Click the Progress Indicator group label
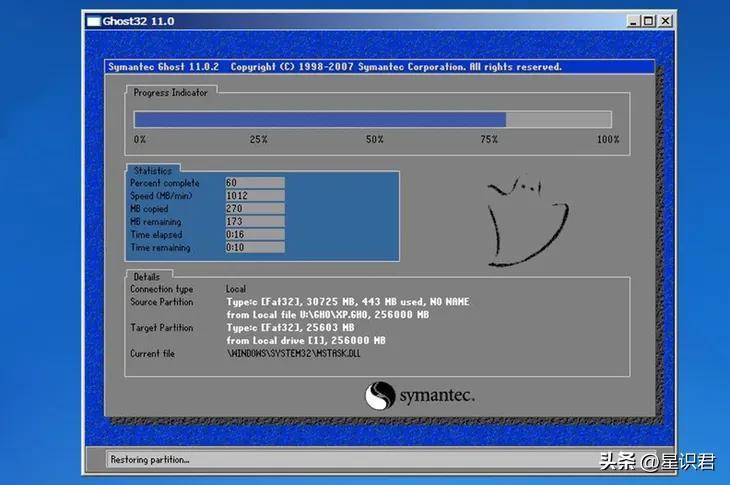Viewport: 730px width, 485px height. (x=170, y=93)
